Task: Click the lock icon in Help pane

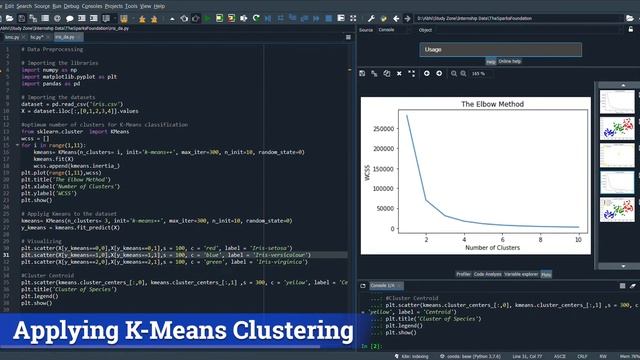Action: [x=631, y=29]
